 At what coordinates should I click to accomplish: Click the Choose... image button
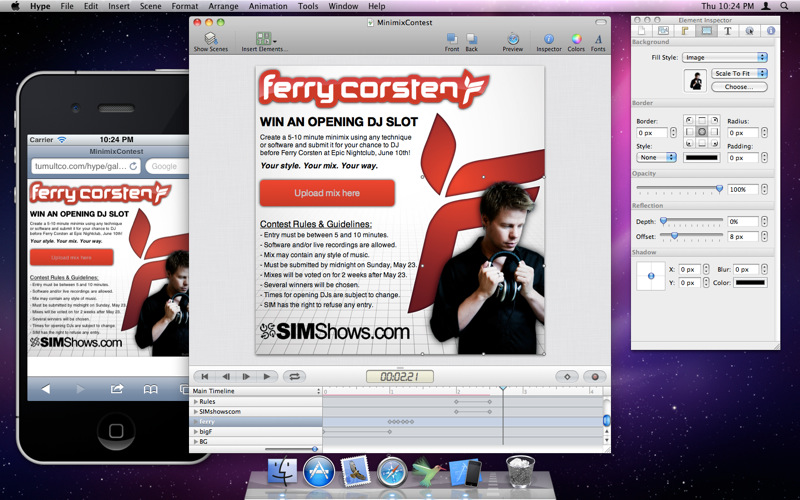click(739, 87)
